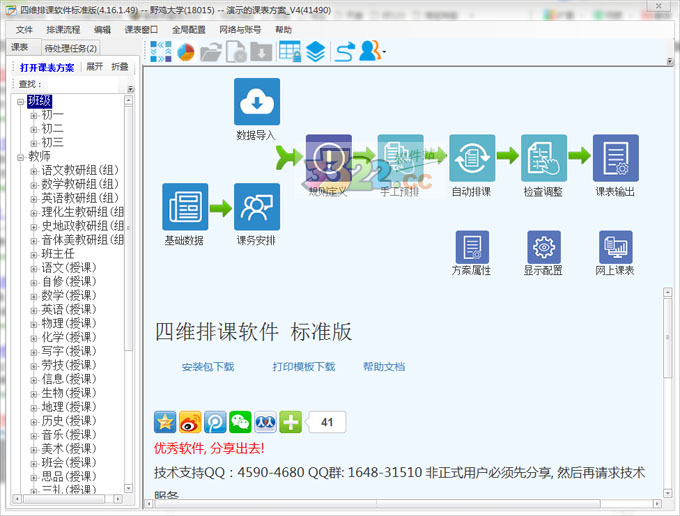The image size is (680, 516).
Task: Open the user icon dropdown arrow
Action: pyautogui.click(x=384, y=52)
